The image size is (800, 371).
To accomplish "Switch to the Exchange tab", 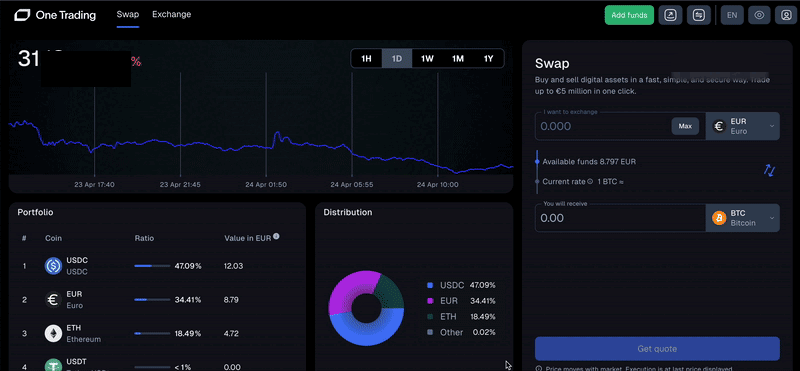I will tap(171, 14).
